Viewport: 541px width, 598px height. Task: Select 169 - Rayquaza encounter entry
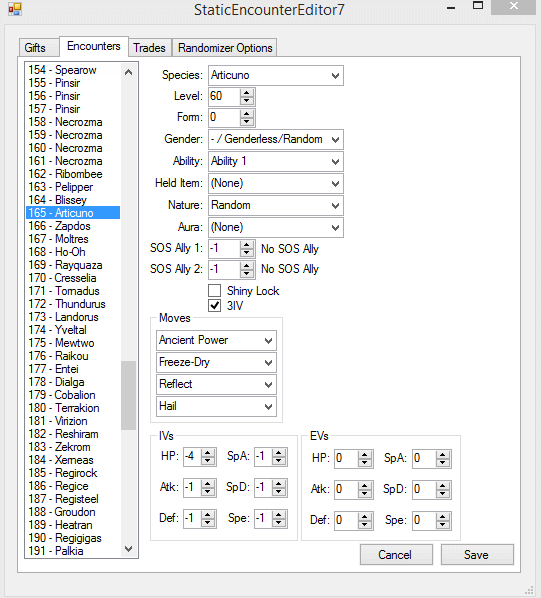point(73,265)
